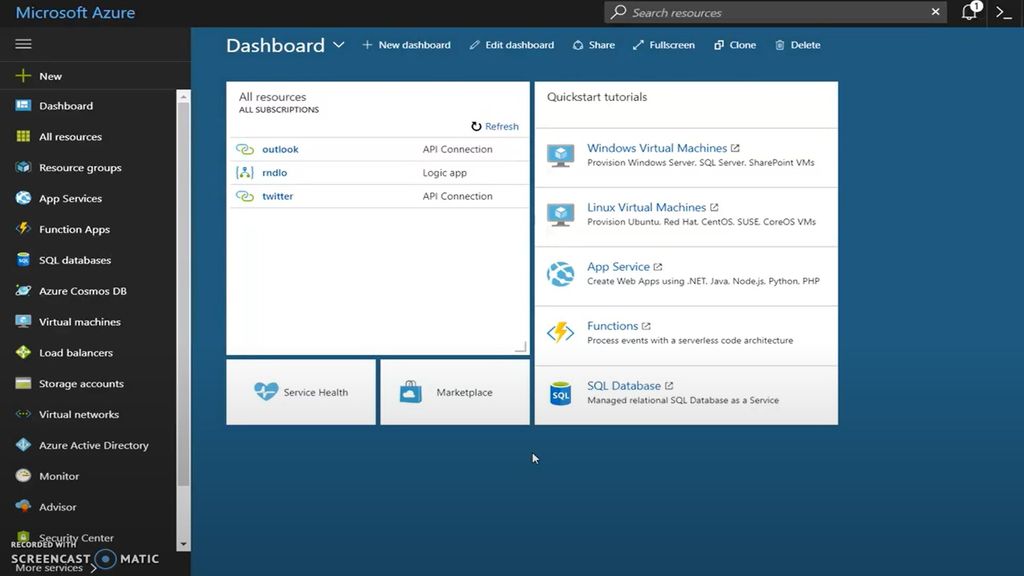Refresh the All resources tile

[x=494, y=126]
